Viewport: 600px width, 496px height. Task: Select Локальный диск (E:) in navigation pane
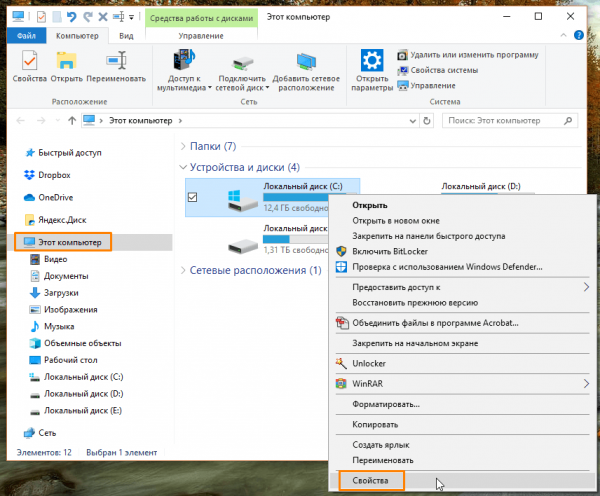(76, 411)
